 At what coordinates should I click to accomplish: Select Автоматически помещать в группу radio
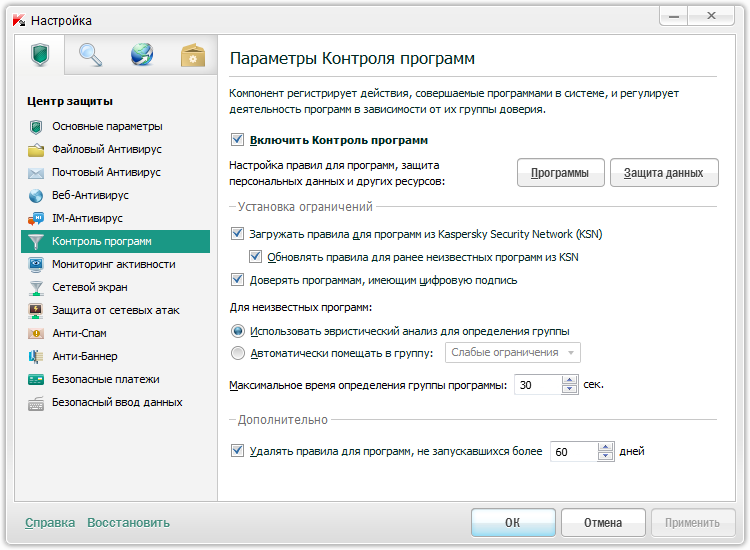[x=238, y=353]
